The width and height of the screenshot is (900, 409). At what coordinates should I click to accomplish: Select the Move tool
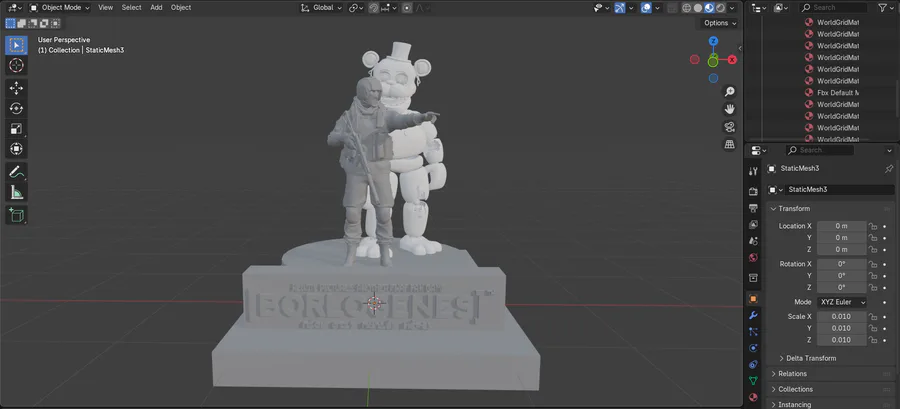click(x=17, y=88)
